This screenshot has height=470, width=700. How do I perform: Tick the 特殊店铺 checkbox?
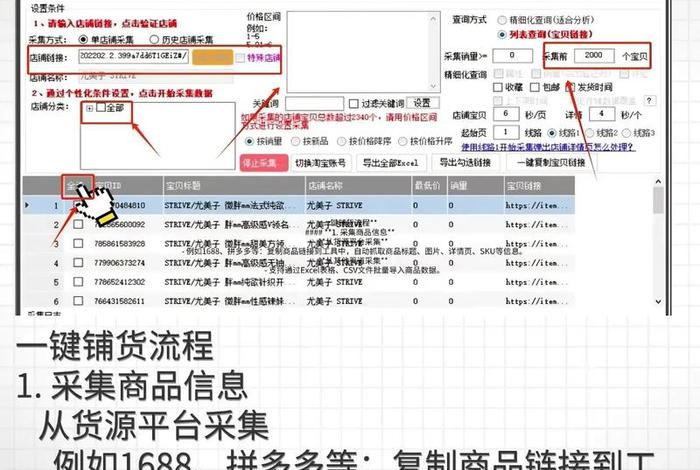point(240,58)
